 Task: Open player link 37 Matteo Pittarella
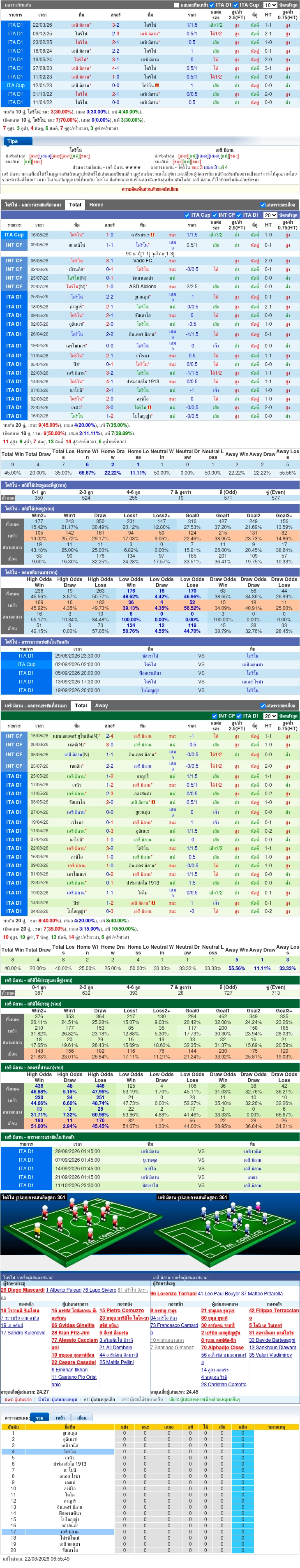click(x=262, y=1294)
